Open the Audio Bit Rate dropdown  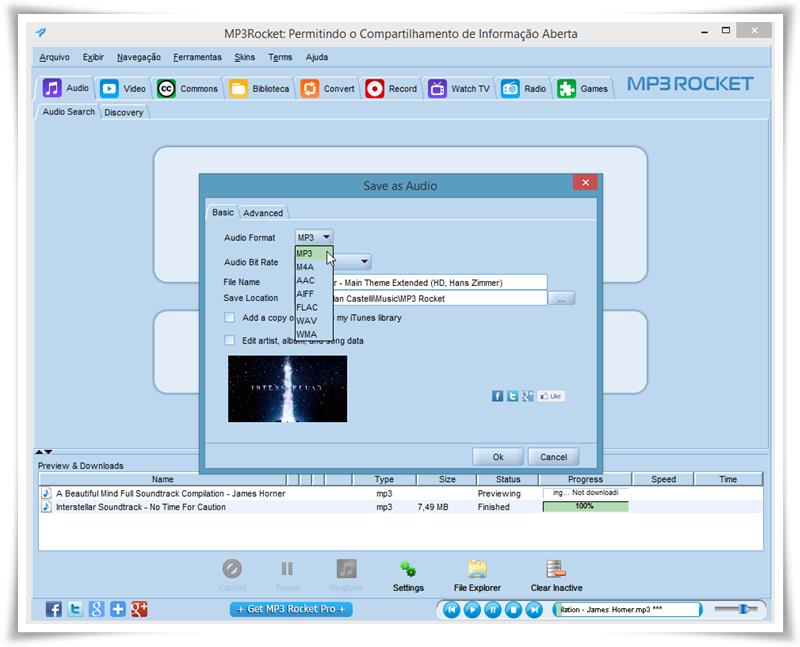(364, 261)
